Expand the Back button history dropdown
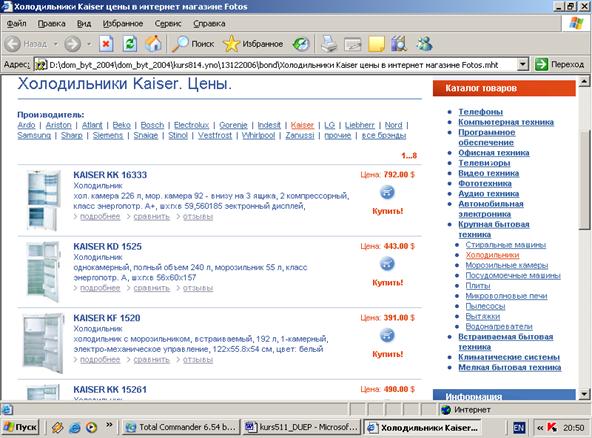This screenshot has height=438, width=592. (x=56, y=44)
